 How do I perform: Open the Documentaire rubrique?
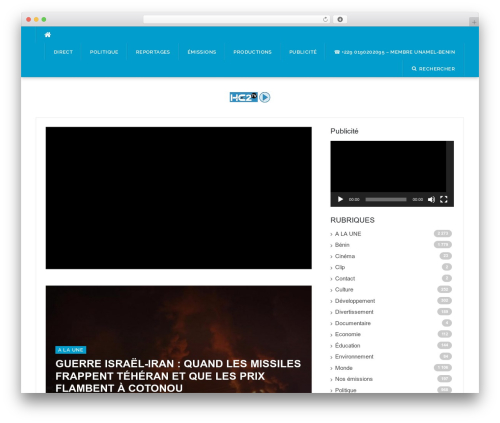pyautogui.click(x=353, y=323)
